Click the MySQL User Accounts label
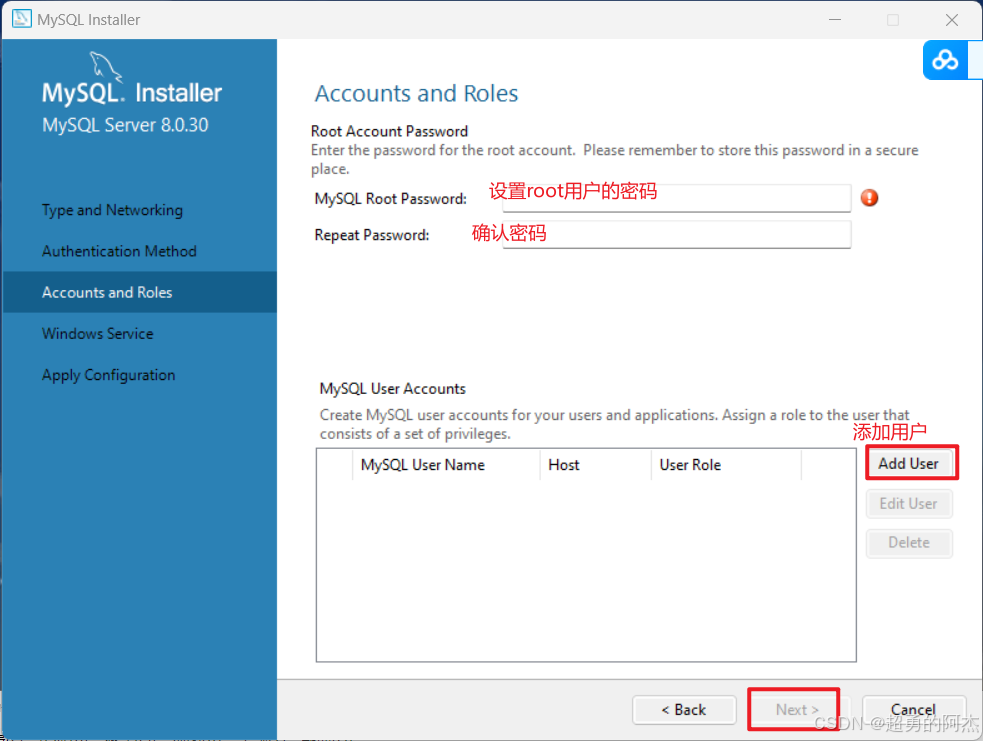983x741 pixels. (392, 389)
